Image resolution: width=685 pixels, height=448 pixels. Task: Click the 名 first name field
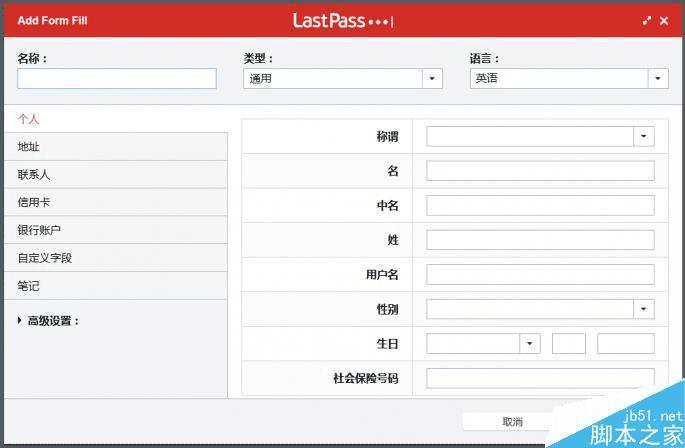(x=540, y=171)
